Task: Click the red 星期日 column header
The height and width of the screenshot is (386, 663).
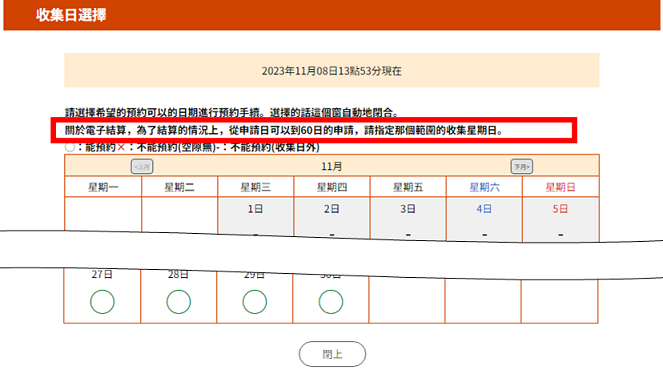Action: 561,187
